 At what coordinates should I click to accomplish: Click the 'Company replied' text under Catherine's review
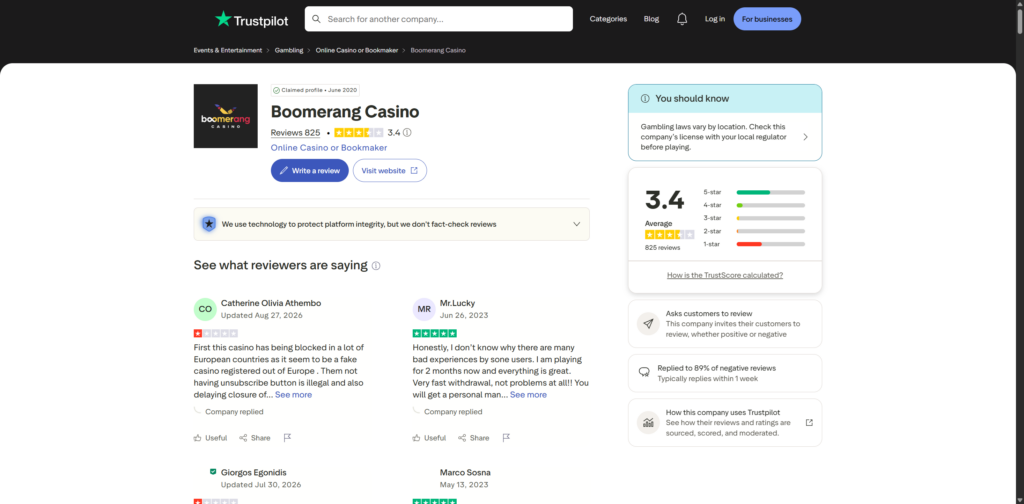tap(234, 412)
